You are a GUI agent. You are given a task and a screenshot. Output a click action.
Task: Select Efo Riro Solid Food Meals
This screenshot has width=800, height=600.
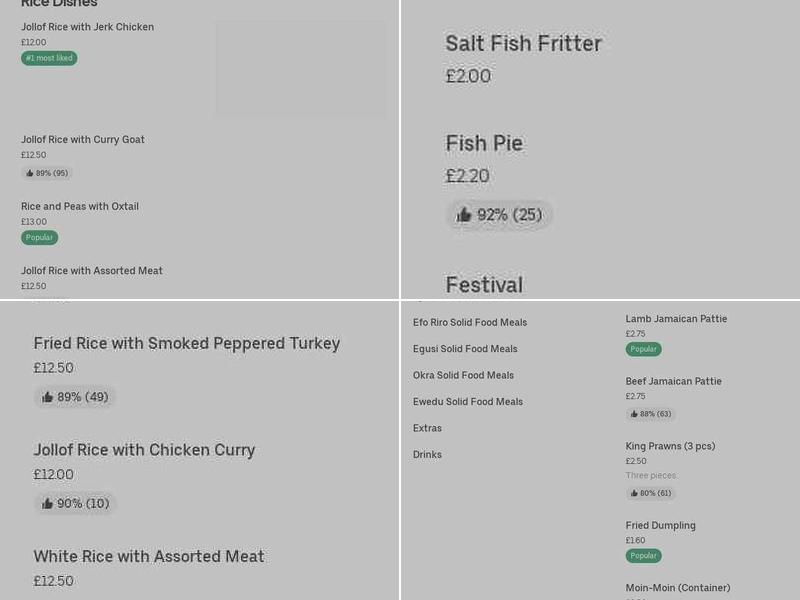click(471, 322)
